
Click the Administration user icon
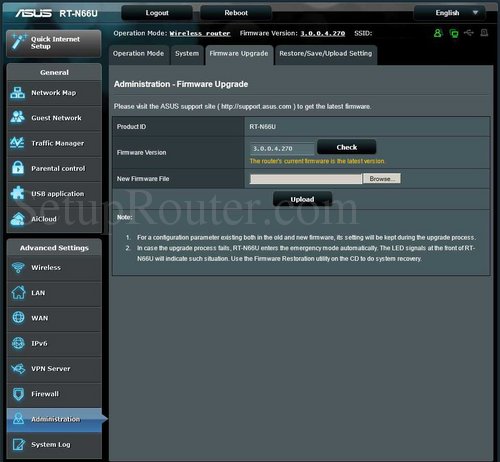point(18,419)
